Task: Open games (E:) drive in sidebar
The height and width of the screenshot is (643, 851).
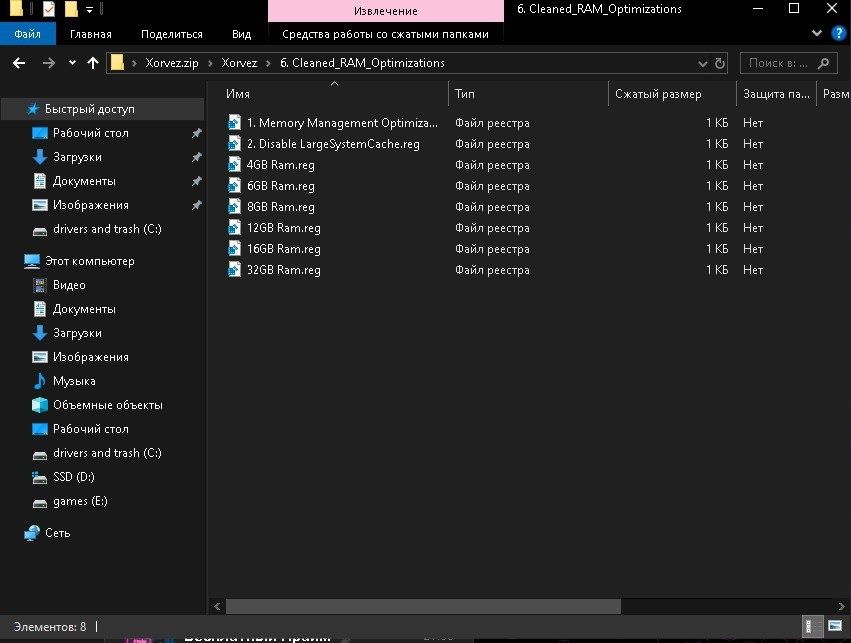Action: click(x=80, y=501)
